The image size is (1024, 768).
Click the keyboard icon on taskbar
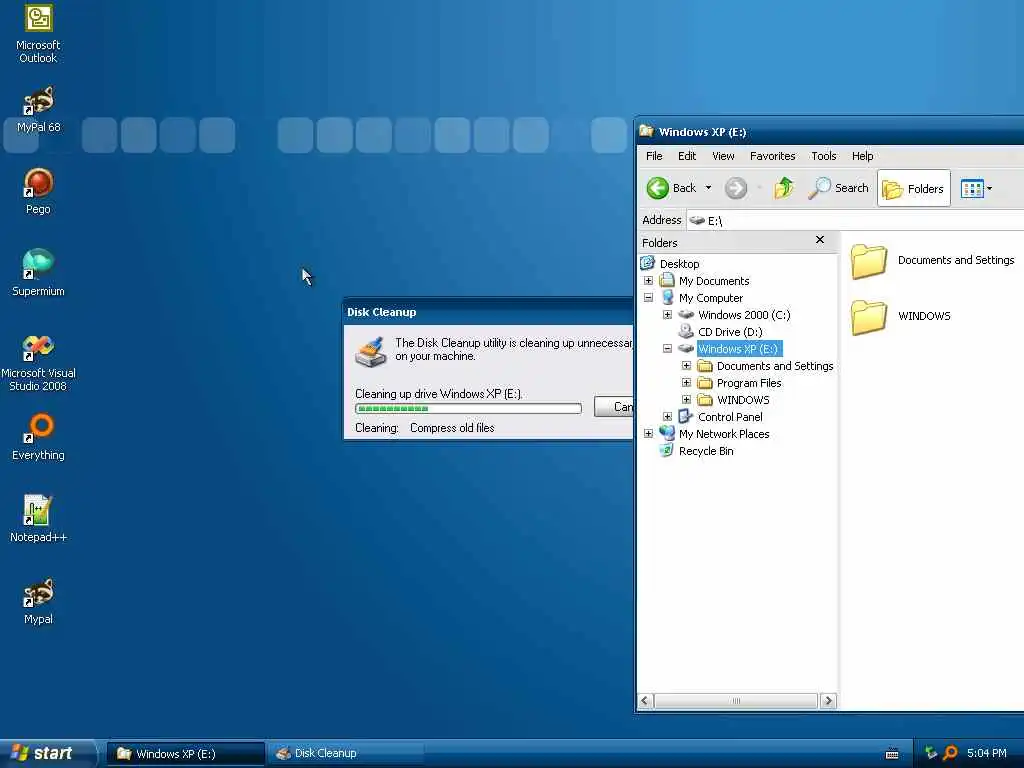point(892,754)
